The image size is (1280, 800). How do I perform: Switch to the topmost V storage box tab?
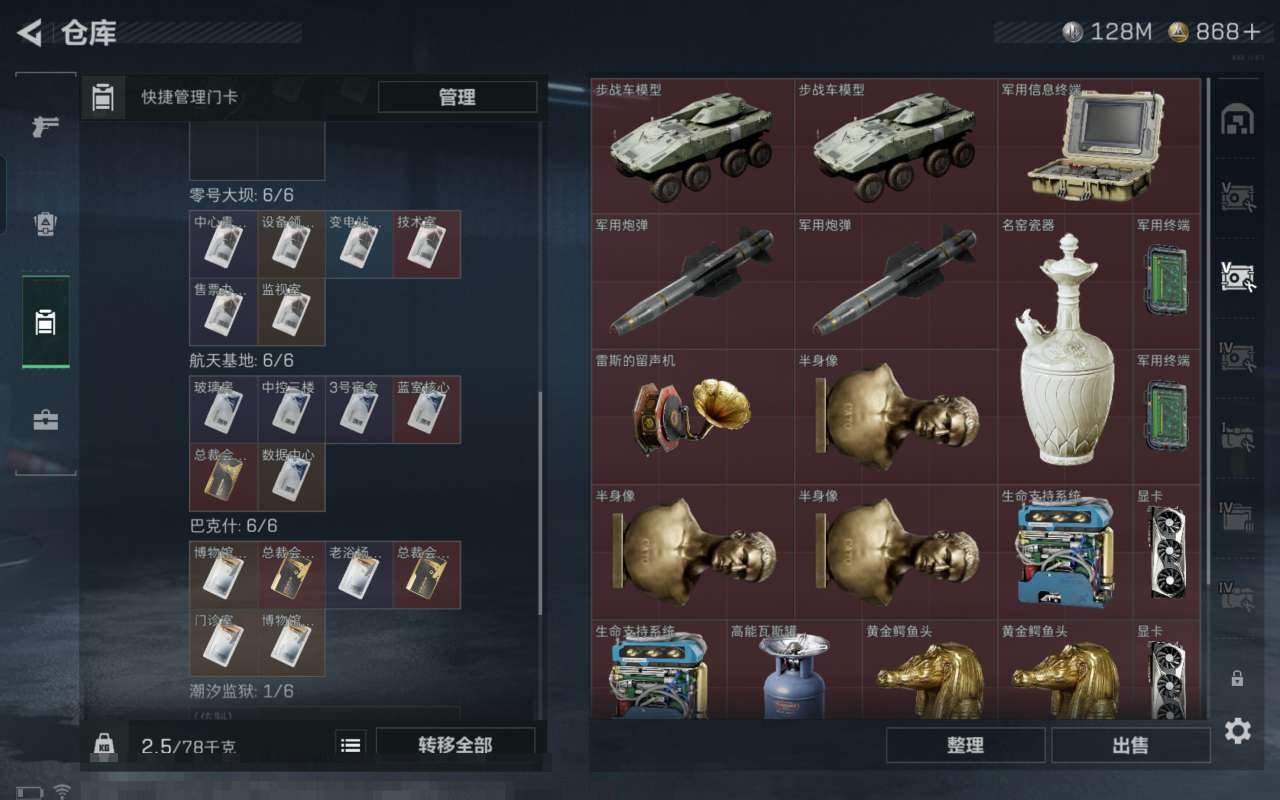coord(1237,196)
